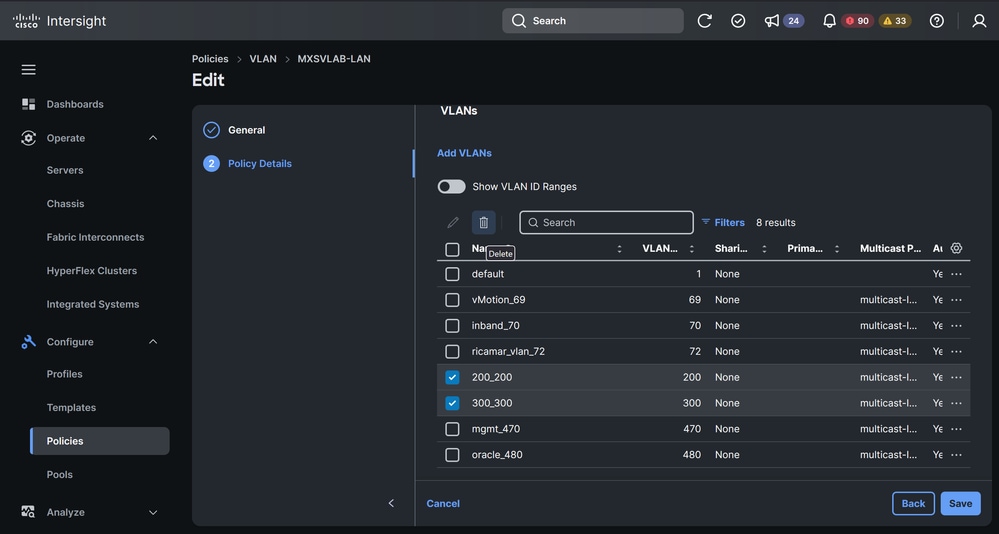Image resolution: width=999 pixels, height=534 pixels.
Task: Open HyperFlex Clusters in sidebar
Action: click(92, 271)
